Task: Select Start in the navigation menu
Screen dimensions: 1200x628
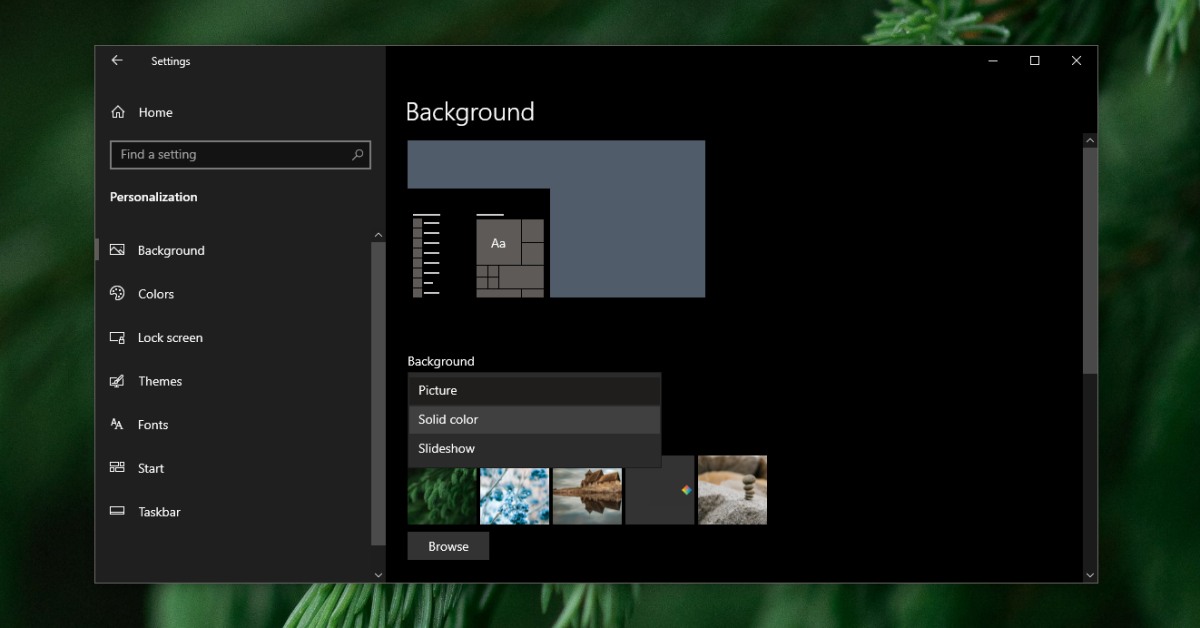Action: [150, 468]
